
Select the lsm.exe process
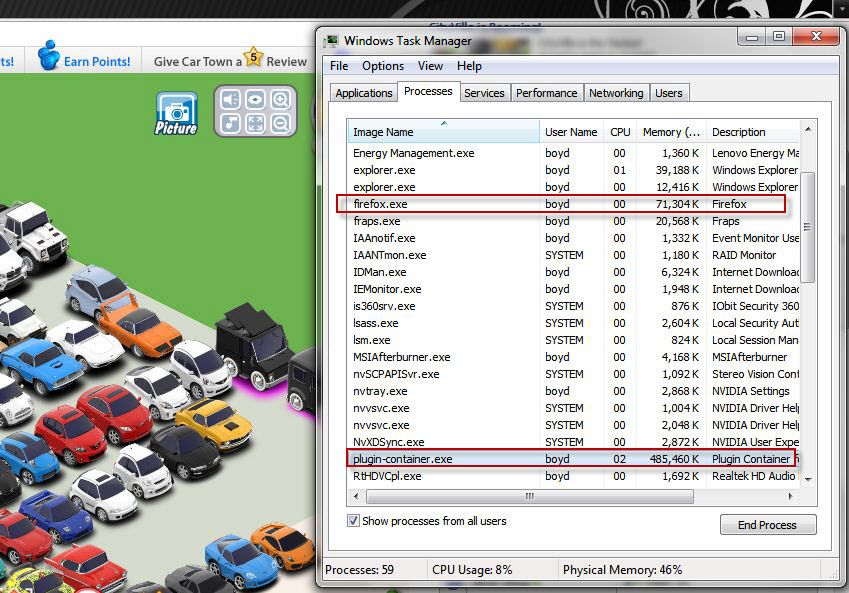[x=574, y=340]
